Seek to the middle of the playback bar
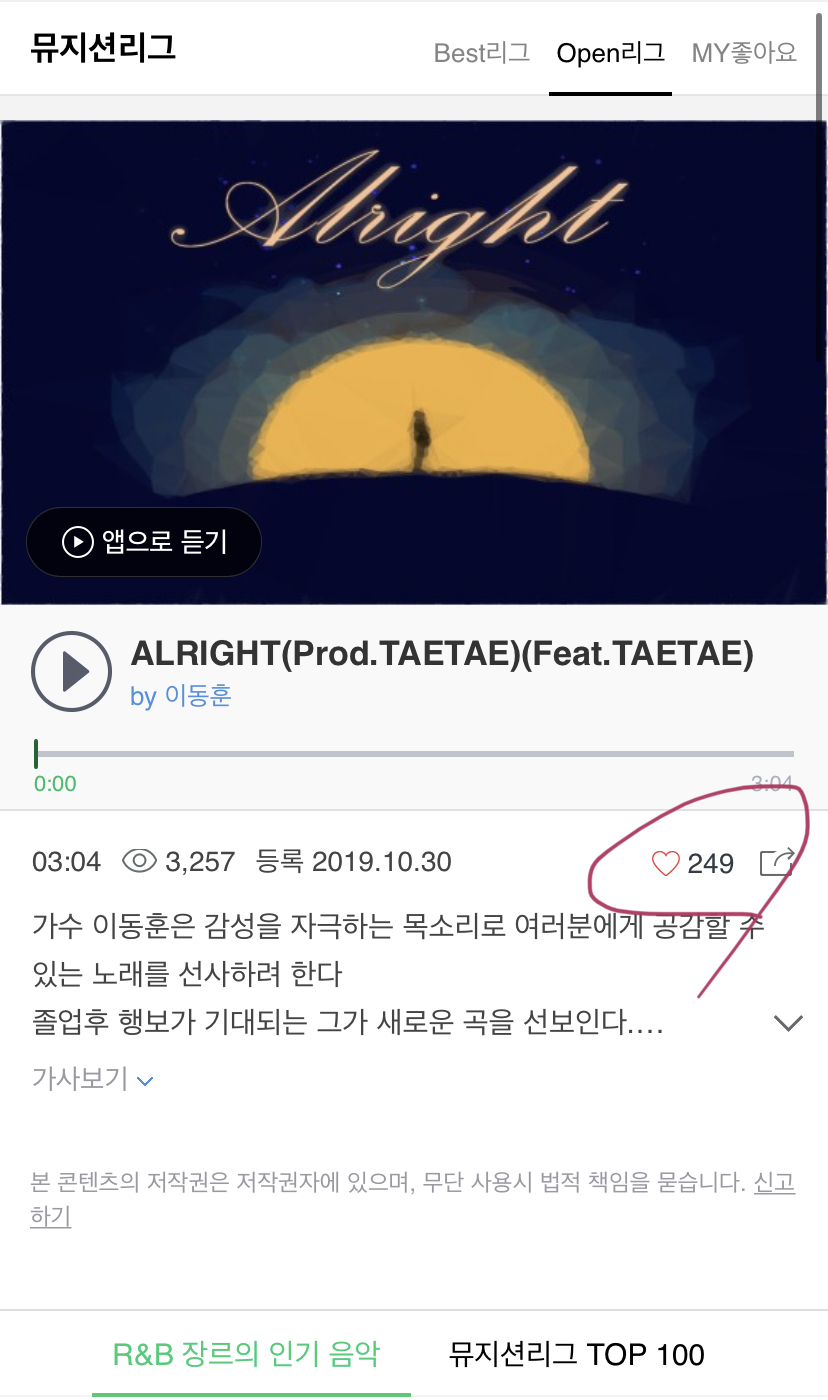This screenshot has height=1400, width=828. [x=414, y=754]
